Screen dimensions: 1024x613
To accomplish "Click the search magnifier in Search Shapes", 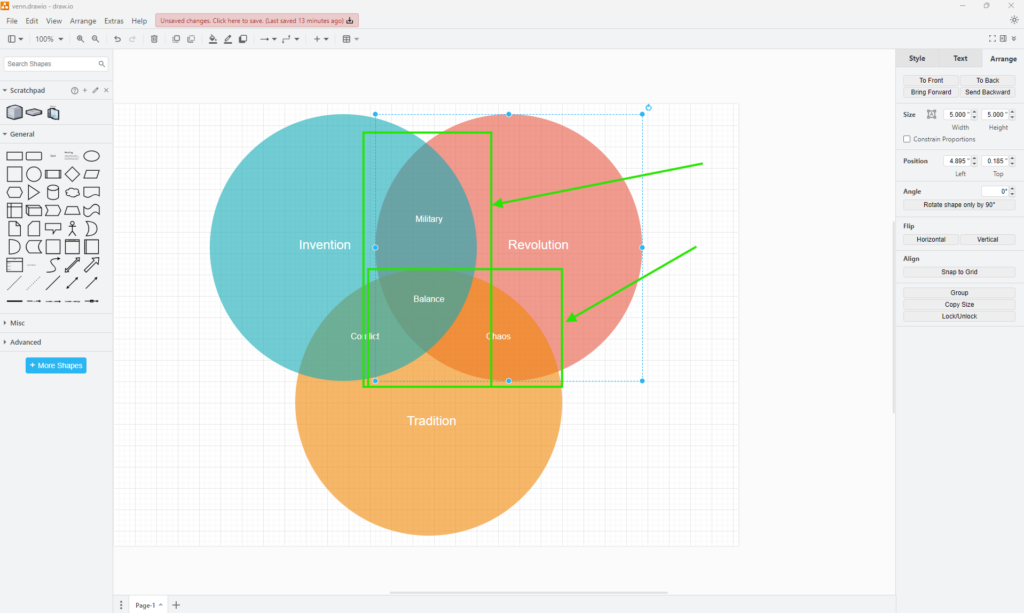I will pyautogui.click(x=102, y=64).
